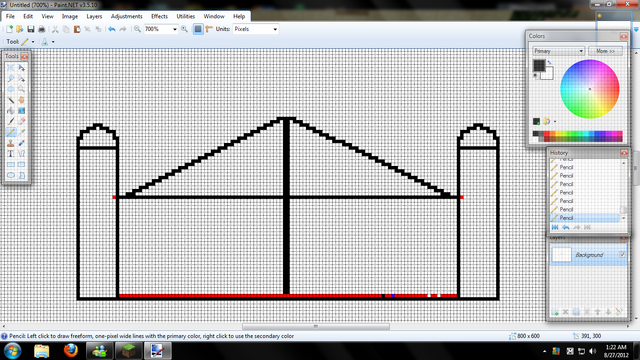Click the Paste toolbar icon
The width and height of the screenshot is (640, 360).
click(77, 29)
